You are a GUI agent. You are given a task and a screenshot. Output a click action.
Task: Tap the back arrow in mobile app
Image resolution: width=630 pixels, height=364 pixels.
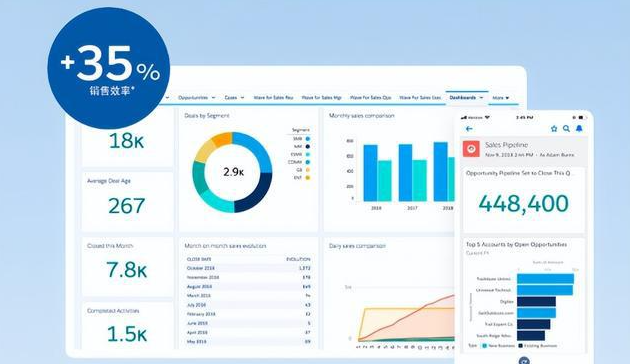tap(469, 129)
